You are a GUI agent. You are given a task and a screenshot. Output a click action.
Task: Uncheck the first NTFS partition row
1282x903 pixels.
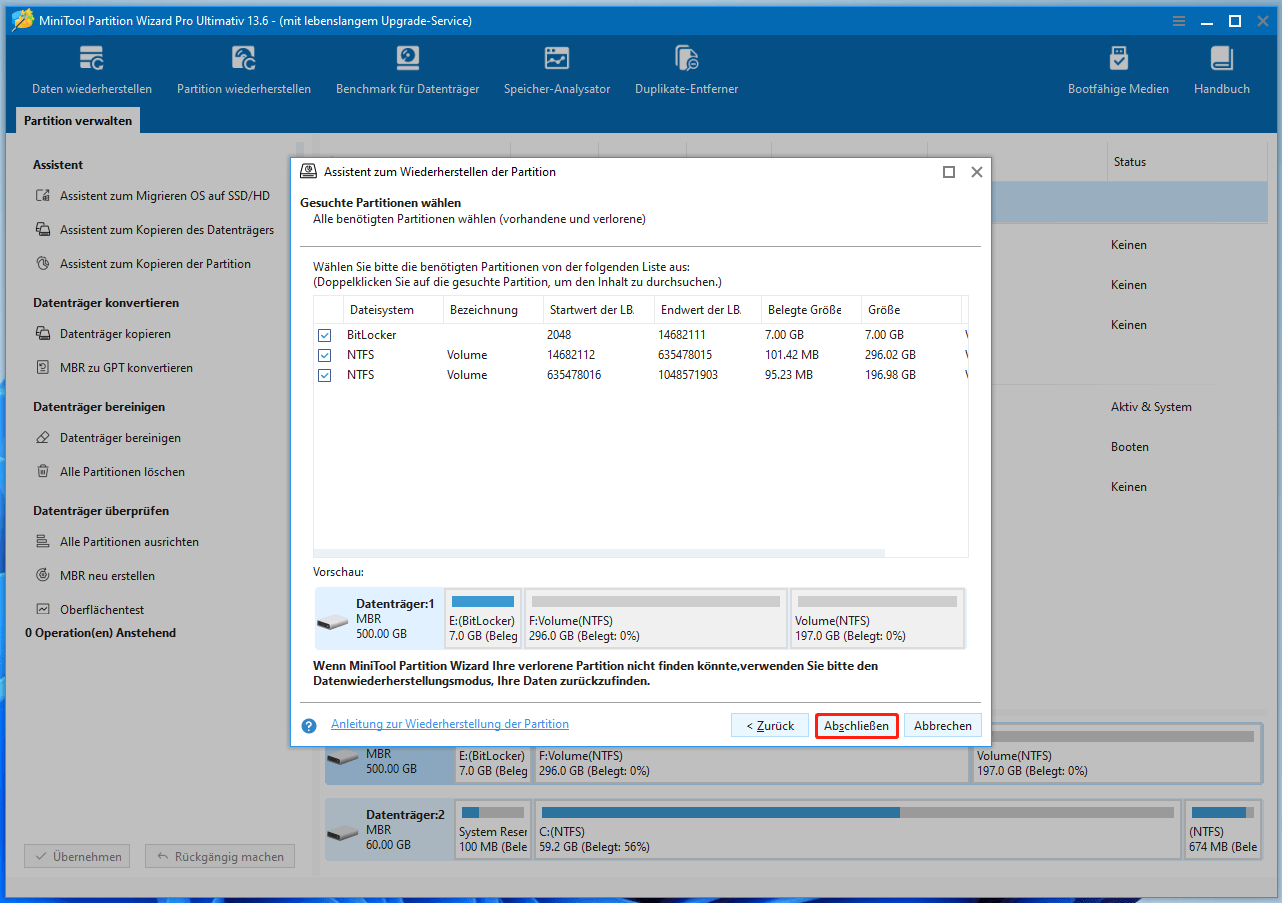(324, 355)
